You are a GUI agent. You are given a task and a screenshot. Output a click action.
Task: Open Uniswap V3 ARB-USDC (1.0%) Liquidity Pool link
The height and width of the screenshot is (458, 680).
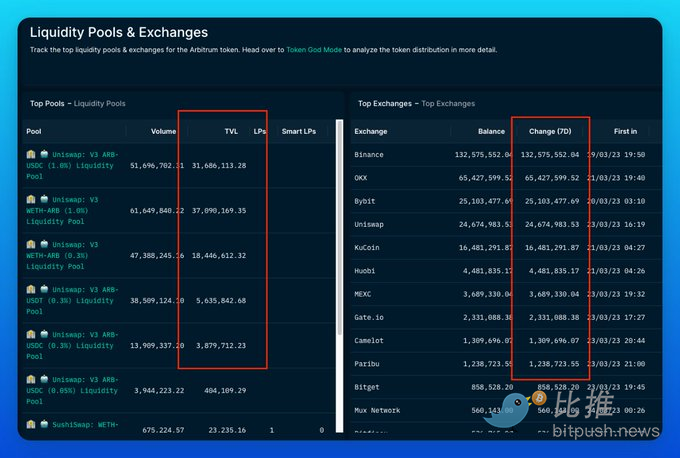click(72, 166)
